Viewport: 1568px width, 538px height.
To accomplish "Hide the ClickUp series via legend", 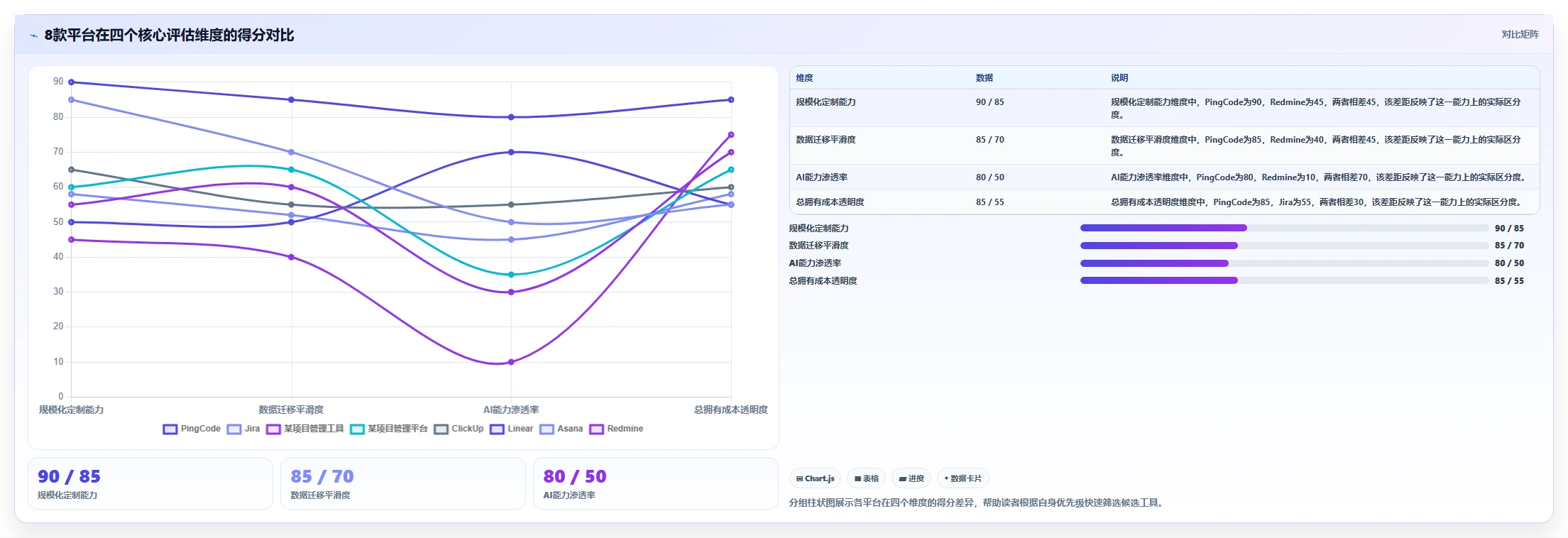I will point(459,429).
